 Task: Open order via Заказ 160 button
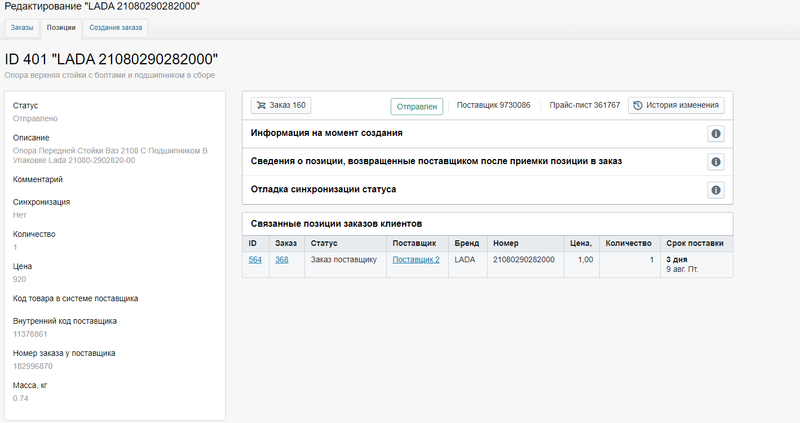(281, 105)
